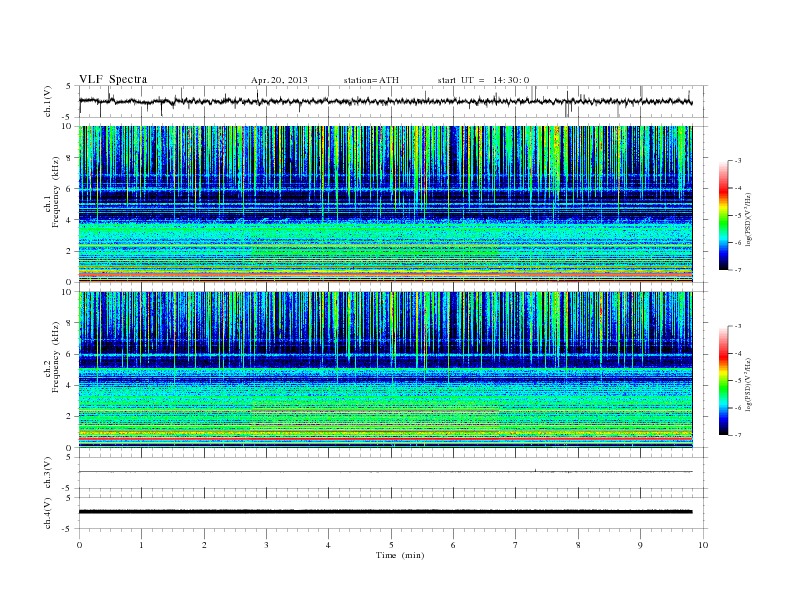Click the ch.1 "Frequency (kHz)" axis label
The height and width of the screenshot is (612, 792).
[x=56, y=192]
